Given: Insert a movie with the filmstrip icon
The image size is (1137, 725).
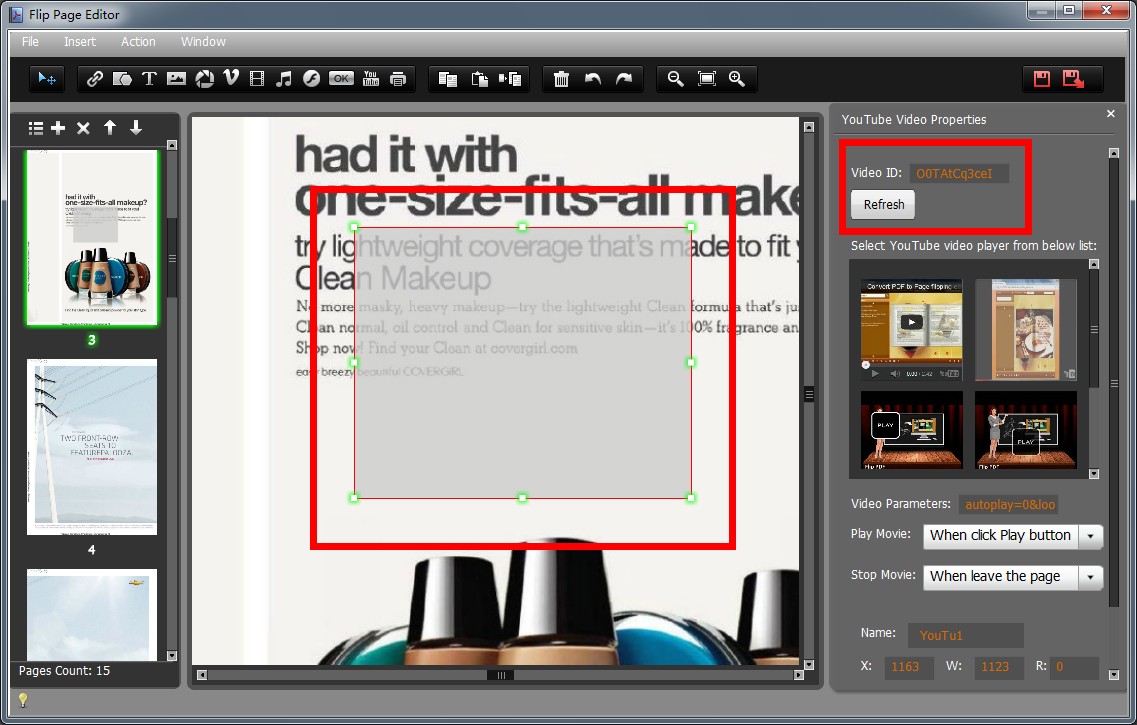Looking at the screenshot, I should pos(257,79).
